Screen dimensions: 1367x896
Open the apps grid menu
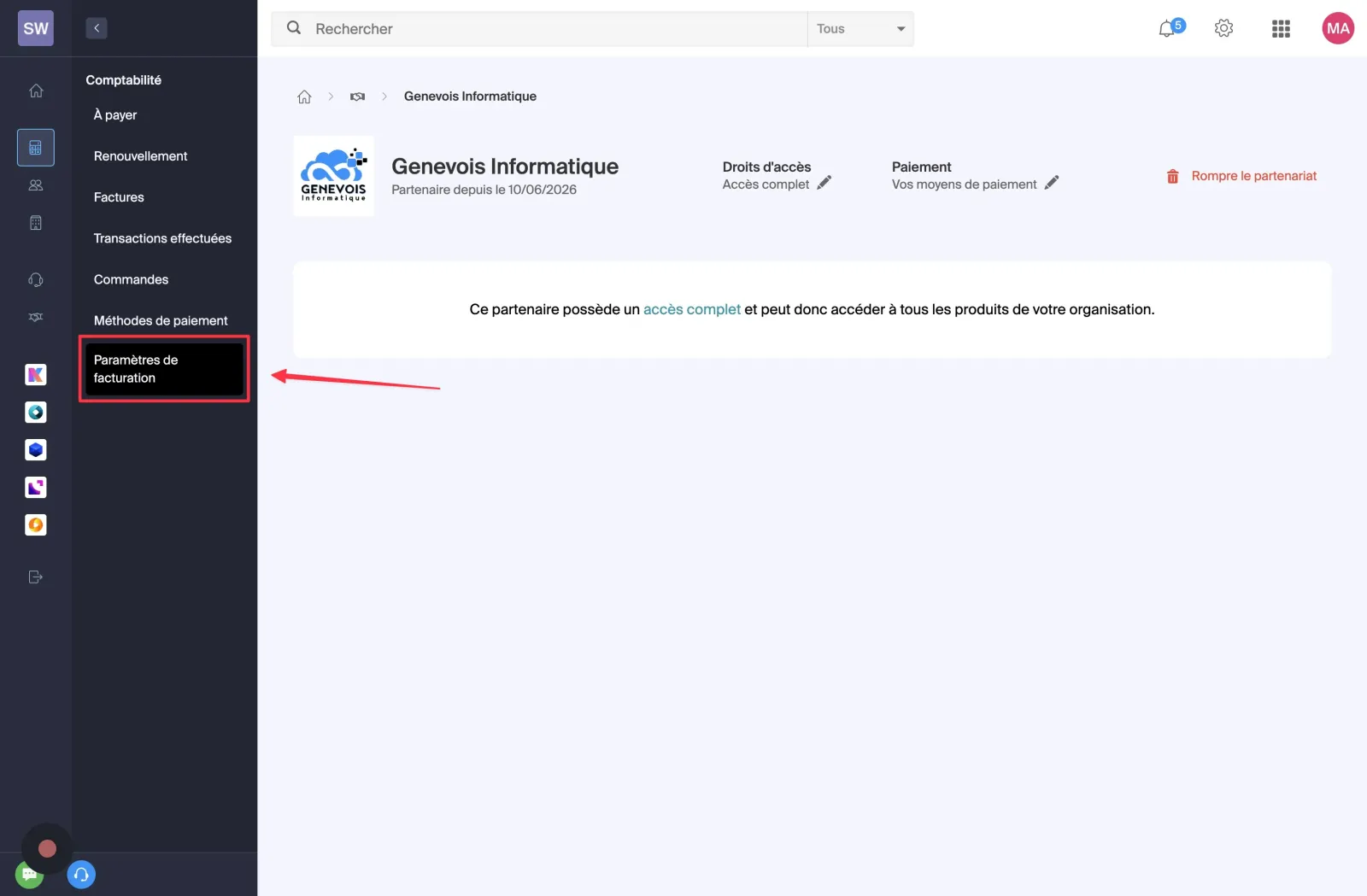click(x=1281, y=29)
